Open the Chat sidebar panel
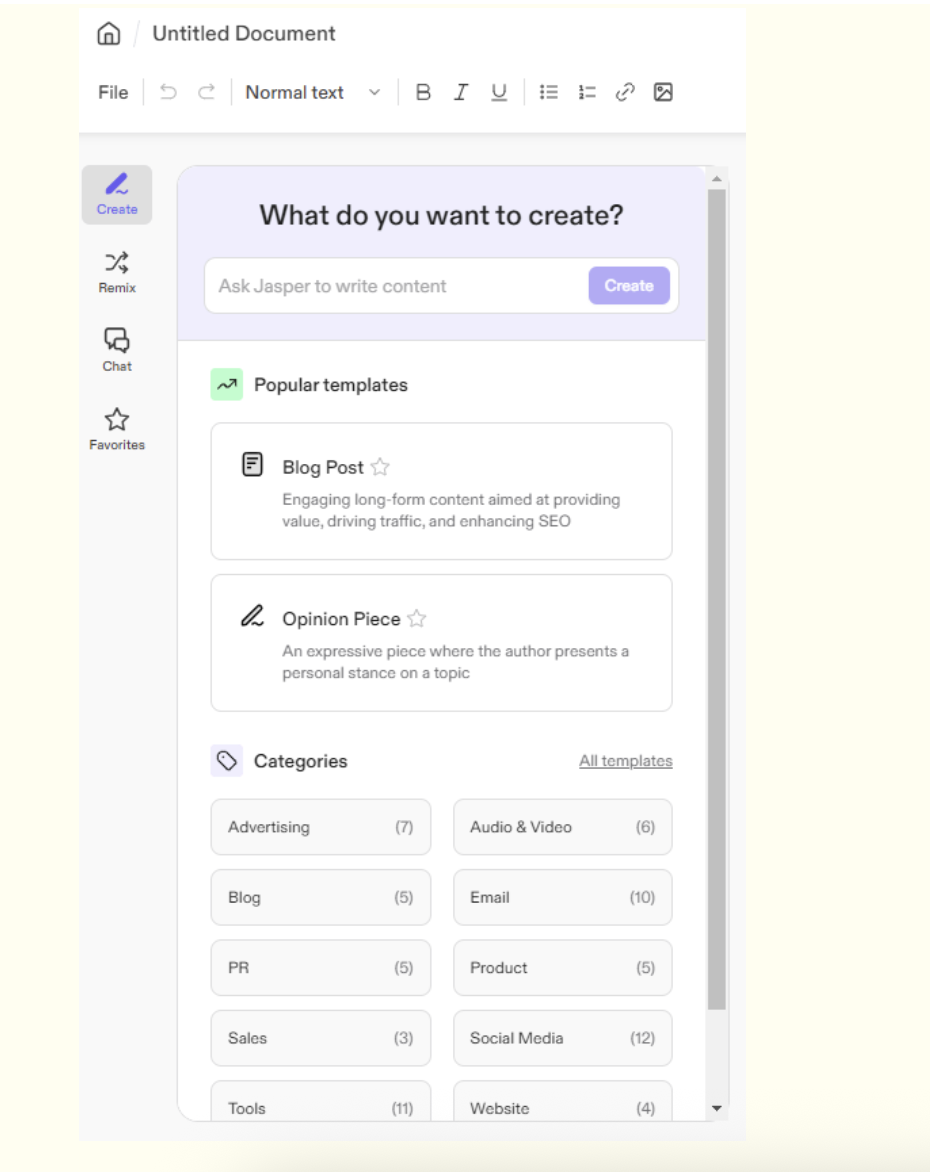Screen dimensions: 930x1172 click(x=117, y=350)
